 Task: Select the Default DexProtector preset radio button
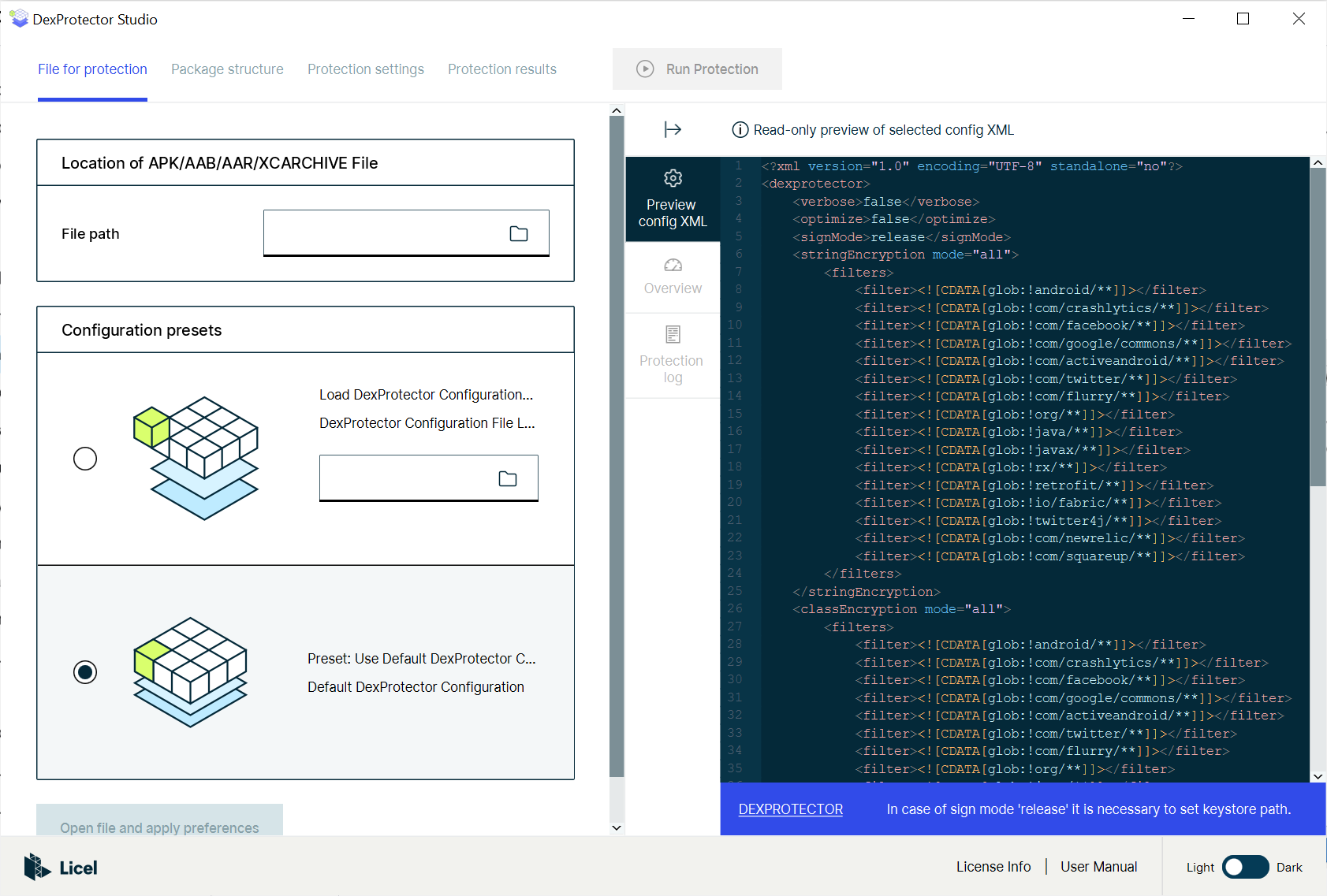tap(85, 672)
